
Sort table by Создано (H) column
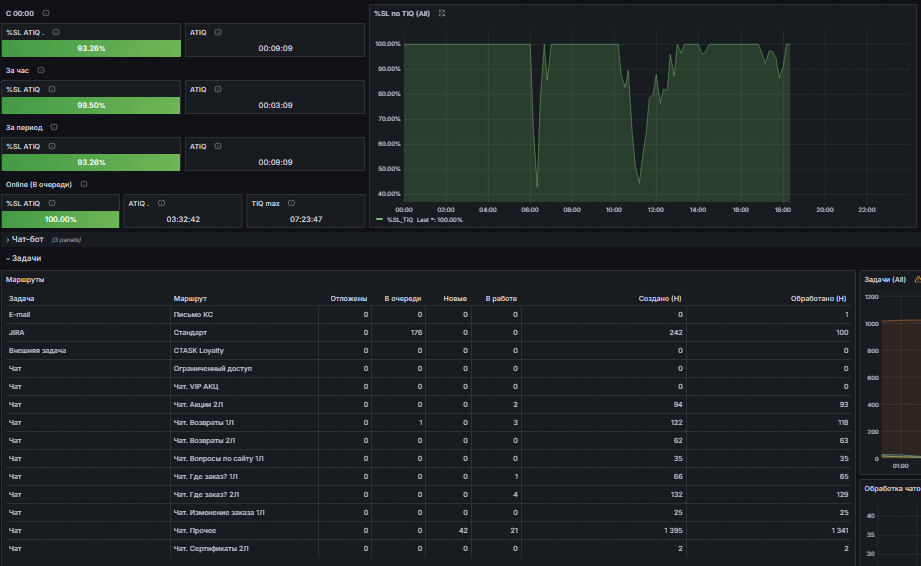coord(660,298)
